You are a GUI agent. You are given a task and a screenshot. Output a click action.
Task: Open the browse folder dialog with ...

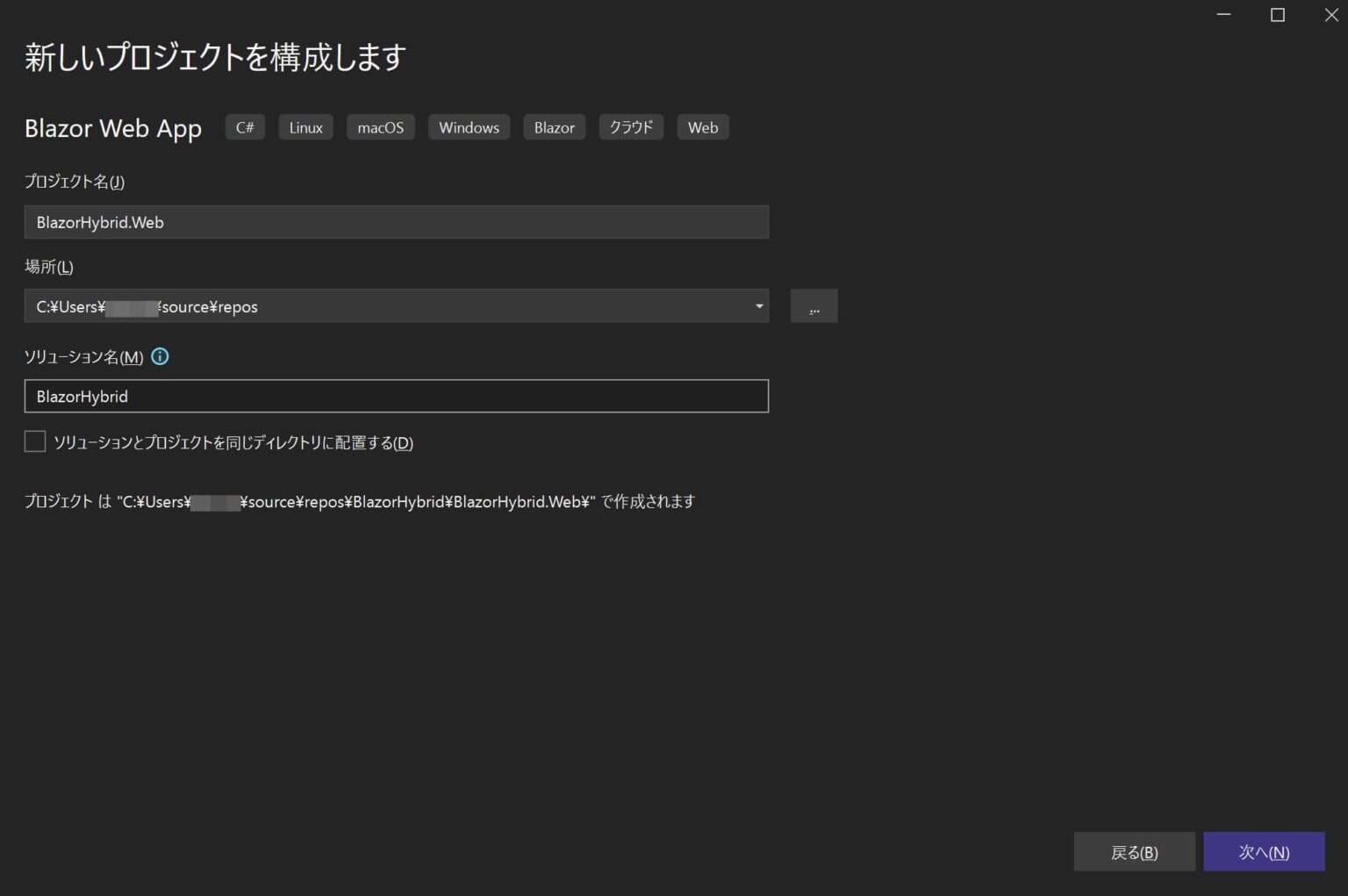[814, 305]
